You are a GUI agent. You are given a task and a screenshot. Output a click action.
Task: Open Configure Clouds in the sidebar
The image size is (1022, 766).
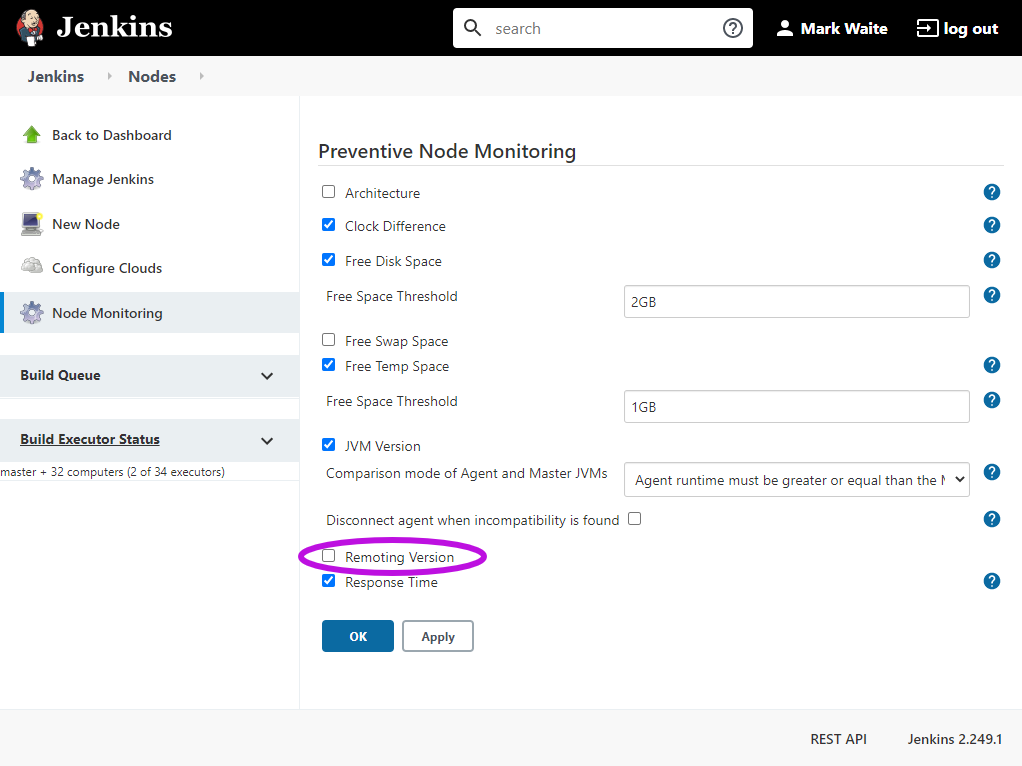[107, 268]
